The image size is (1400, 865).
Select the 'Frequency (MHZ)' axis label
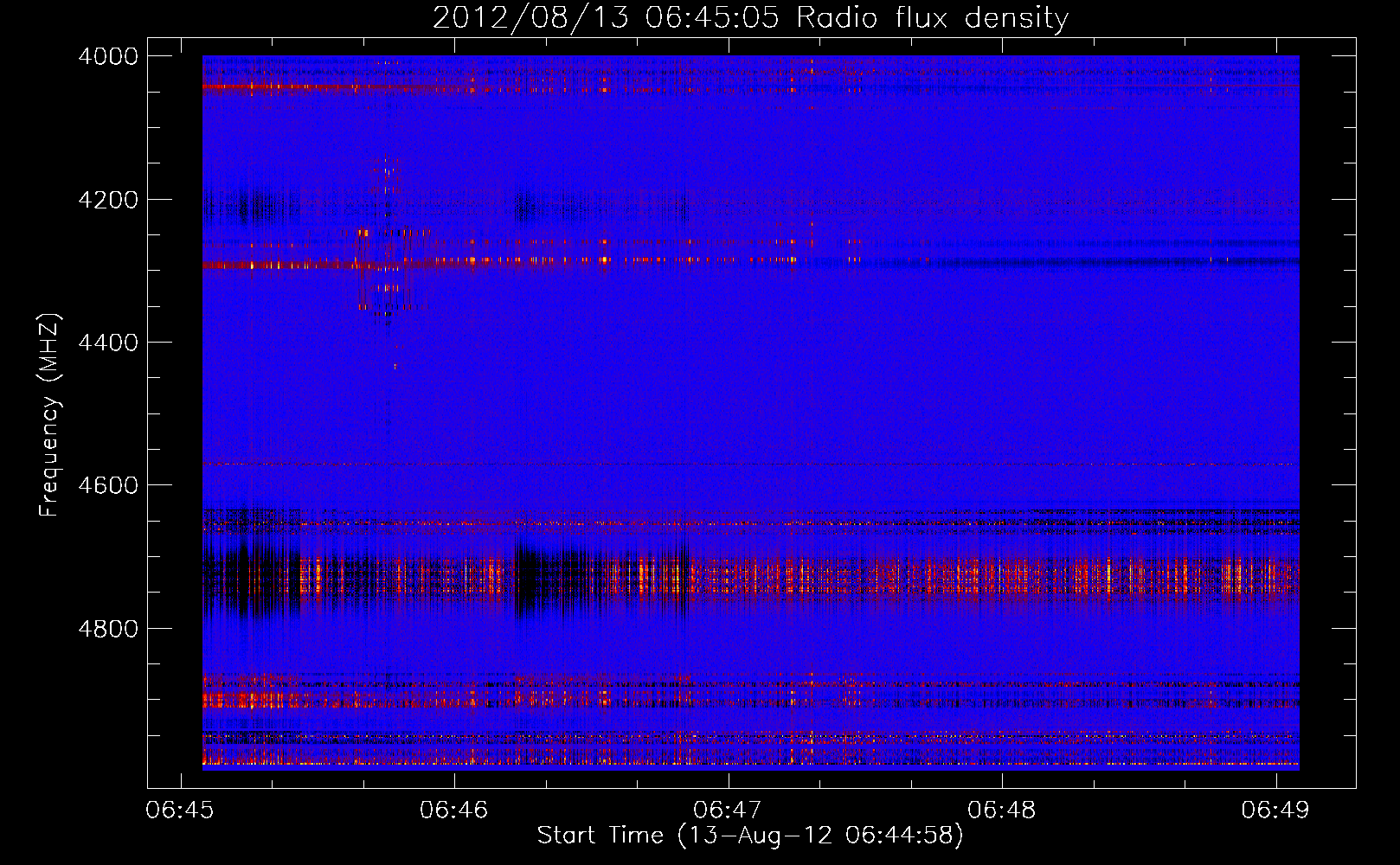pos(49,415)
